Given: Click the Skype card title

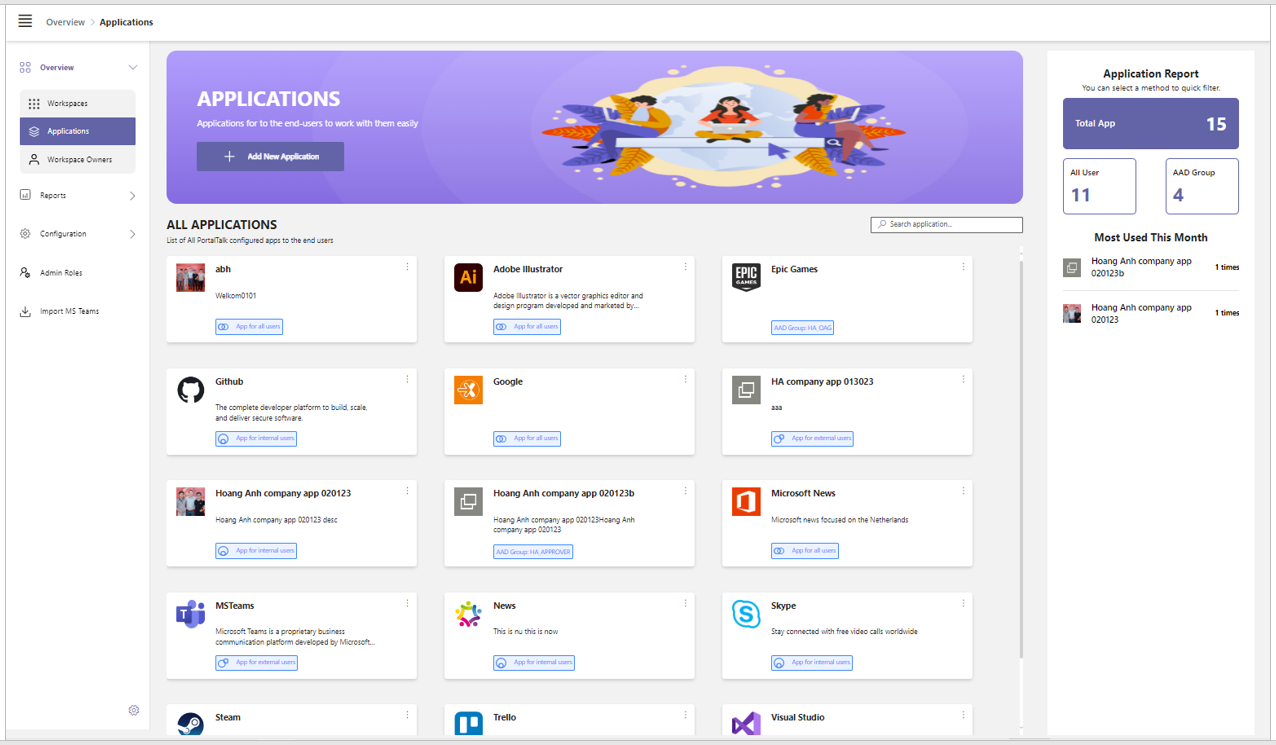Looking at the screenshot, I should (783, 605).
